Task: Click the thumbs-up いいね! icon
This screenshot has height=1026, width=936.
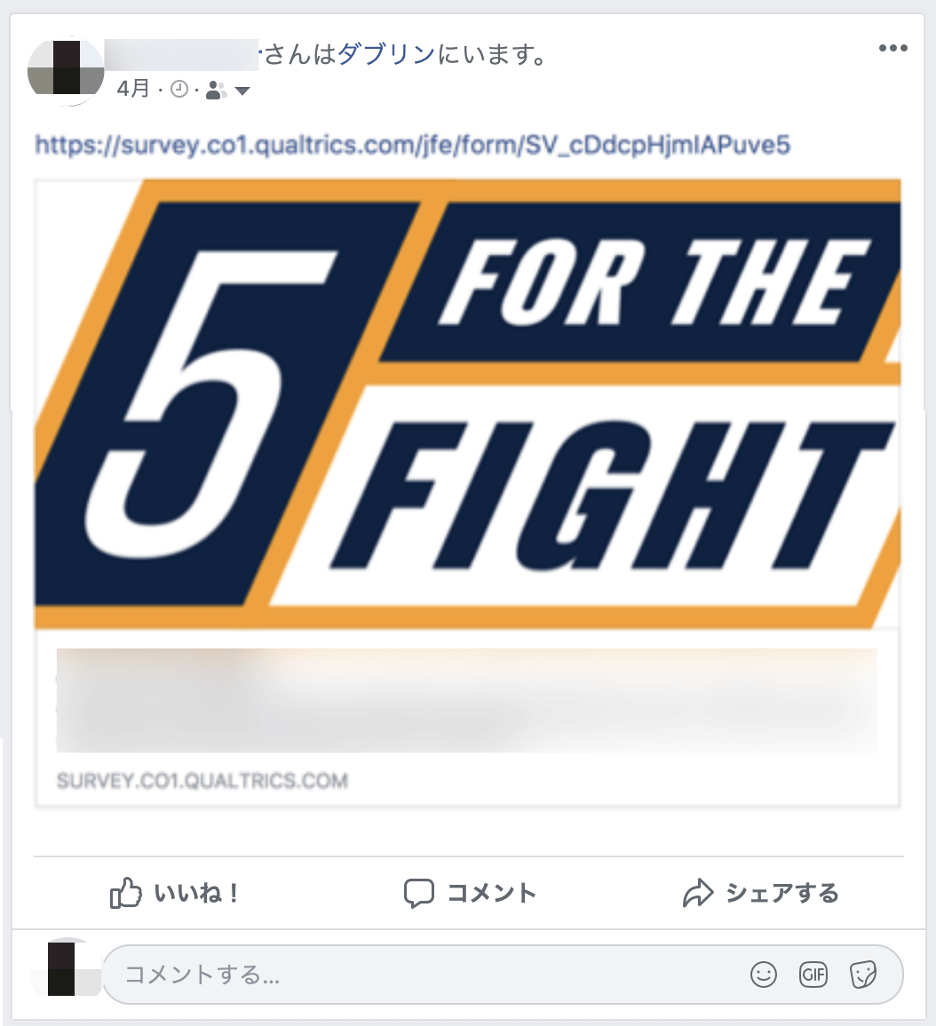Action: pyautogui.click(x=126, y=893)
